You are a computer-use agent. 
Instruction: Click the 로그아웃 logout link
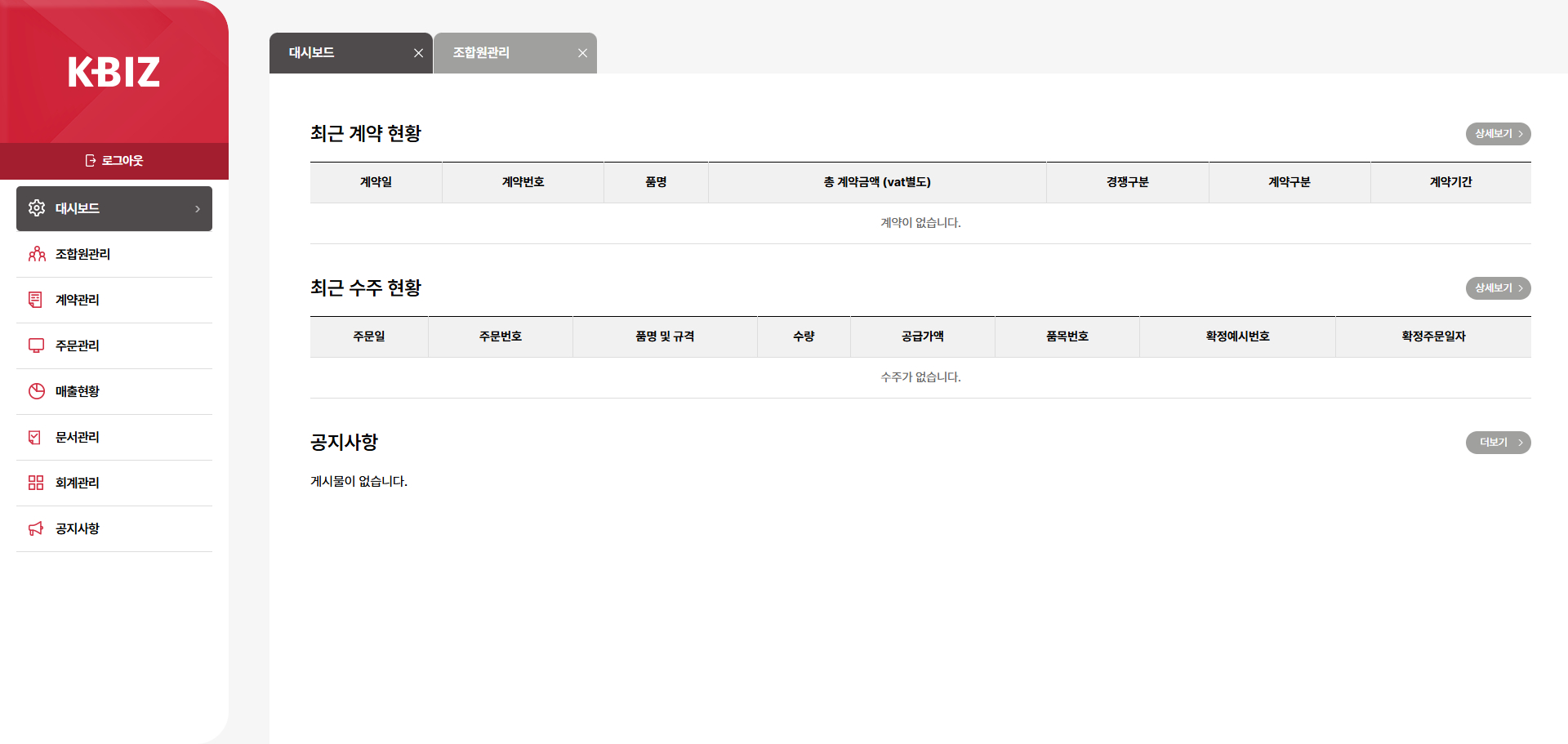click(x=114, y=161)
